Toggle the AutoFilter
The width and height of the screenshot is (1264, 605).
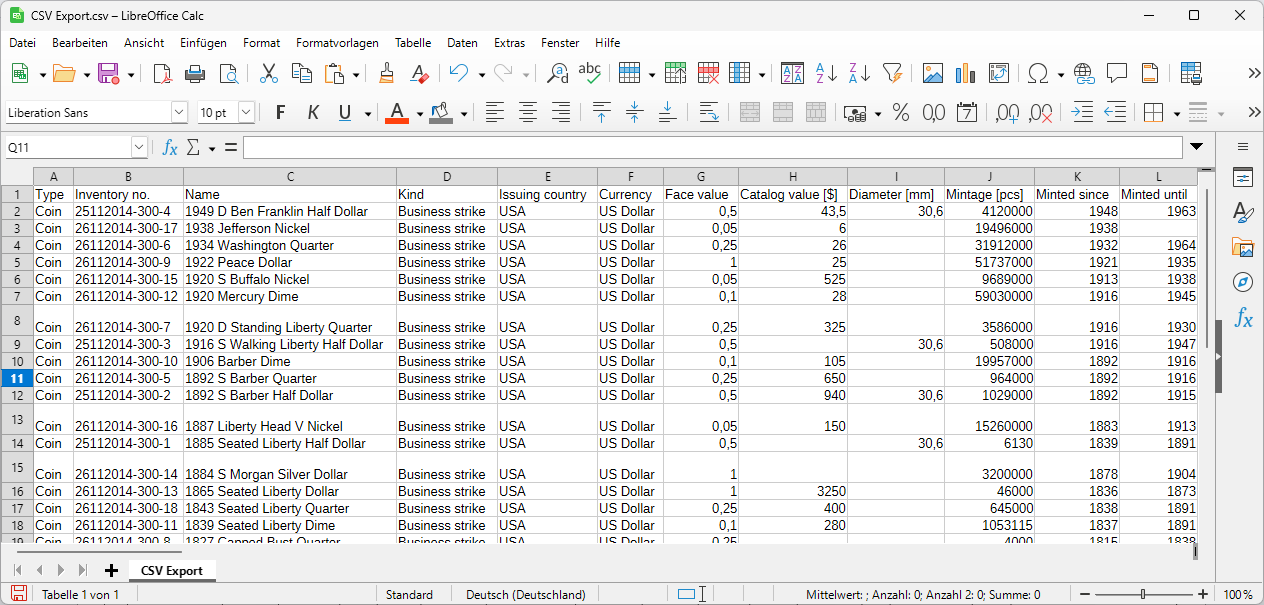(893, 73)
